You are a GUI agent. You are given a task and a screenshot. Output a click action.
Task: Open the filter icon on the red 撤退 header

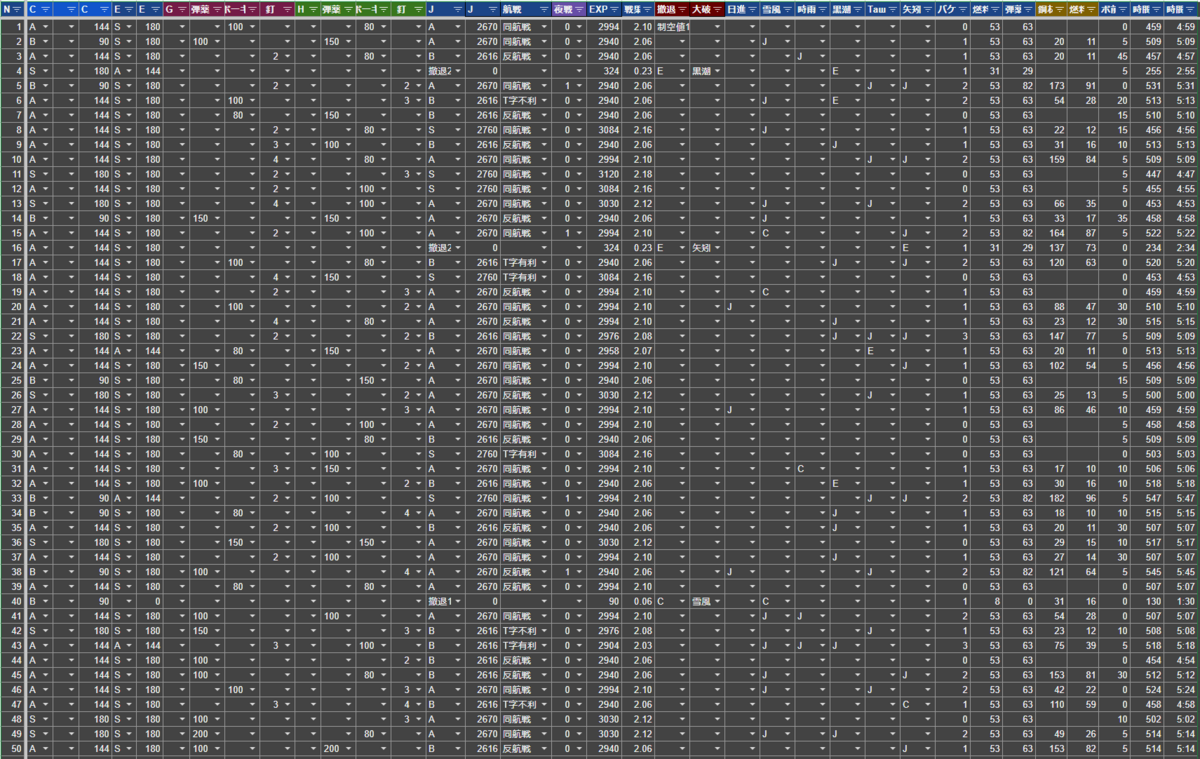pyautogui.click(x=682, y=9)
